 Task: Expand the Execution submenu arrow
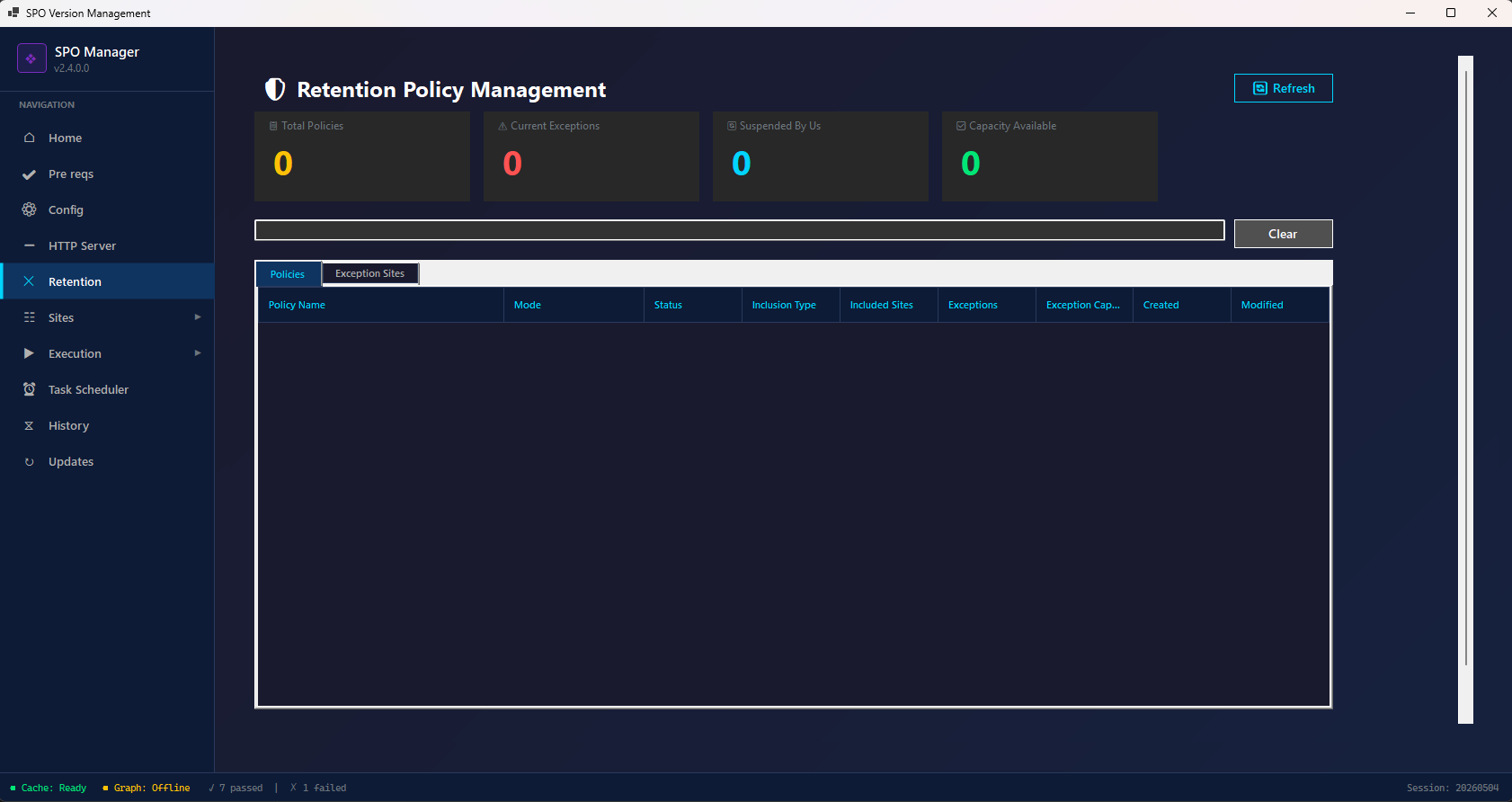click(198, 353)
